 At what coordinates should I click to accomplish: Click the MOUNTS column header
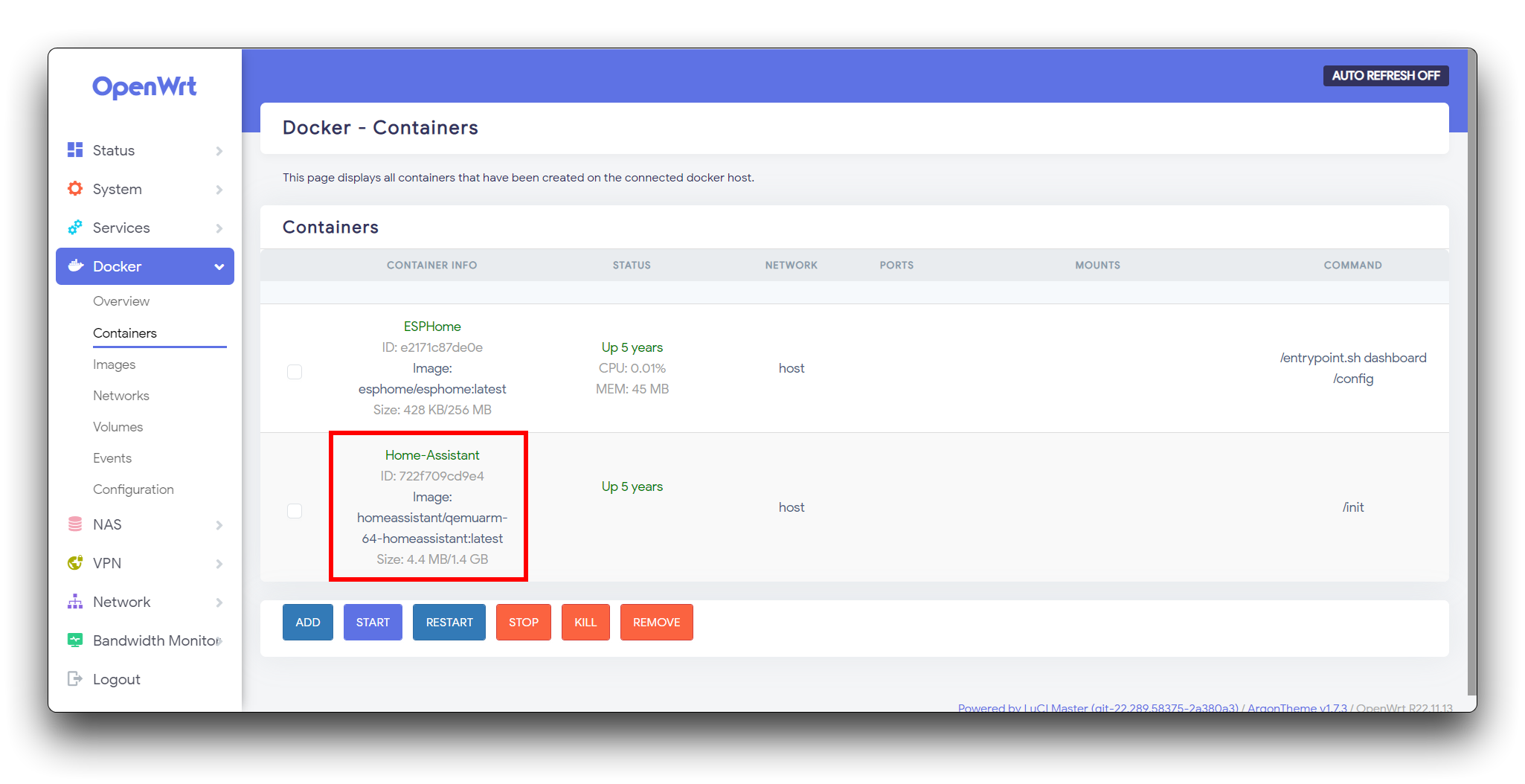point(1097,266)
